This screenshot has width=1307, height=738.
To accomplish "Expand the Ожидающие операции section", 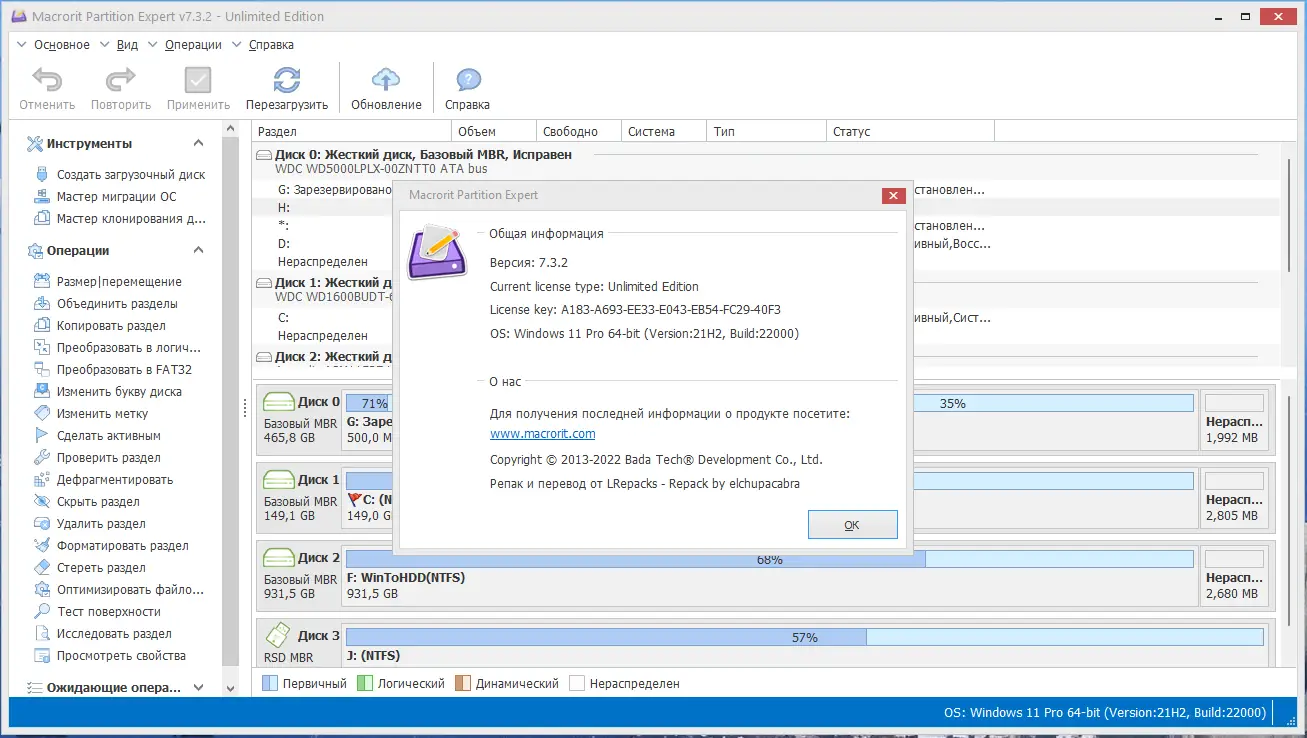I will pyautogui.click(x=198, y=687).
